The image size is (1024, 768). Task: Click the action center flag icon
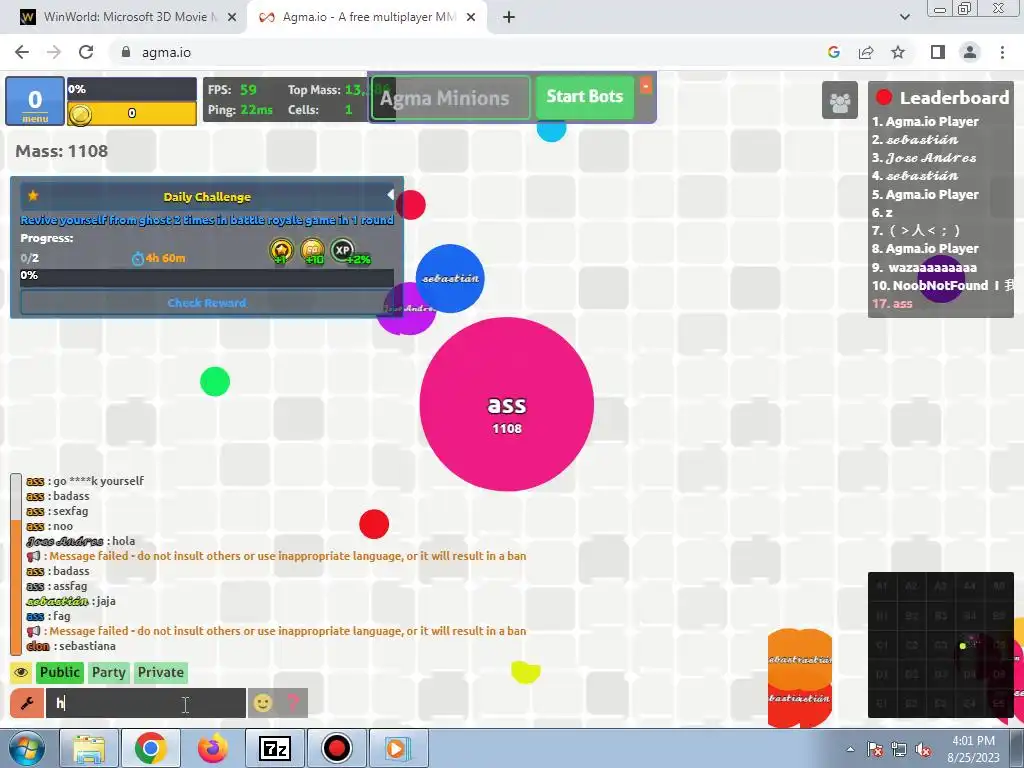[x=874, y=750]
